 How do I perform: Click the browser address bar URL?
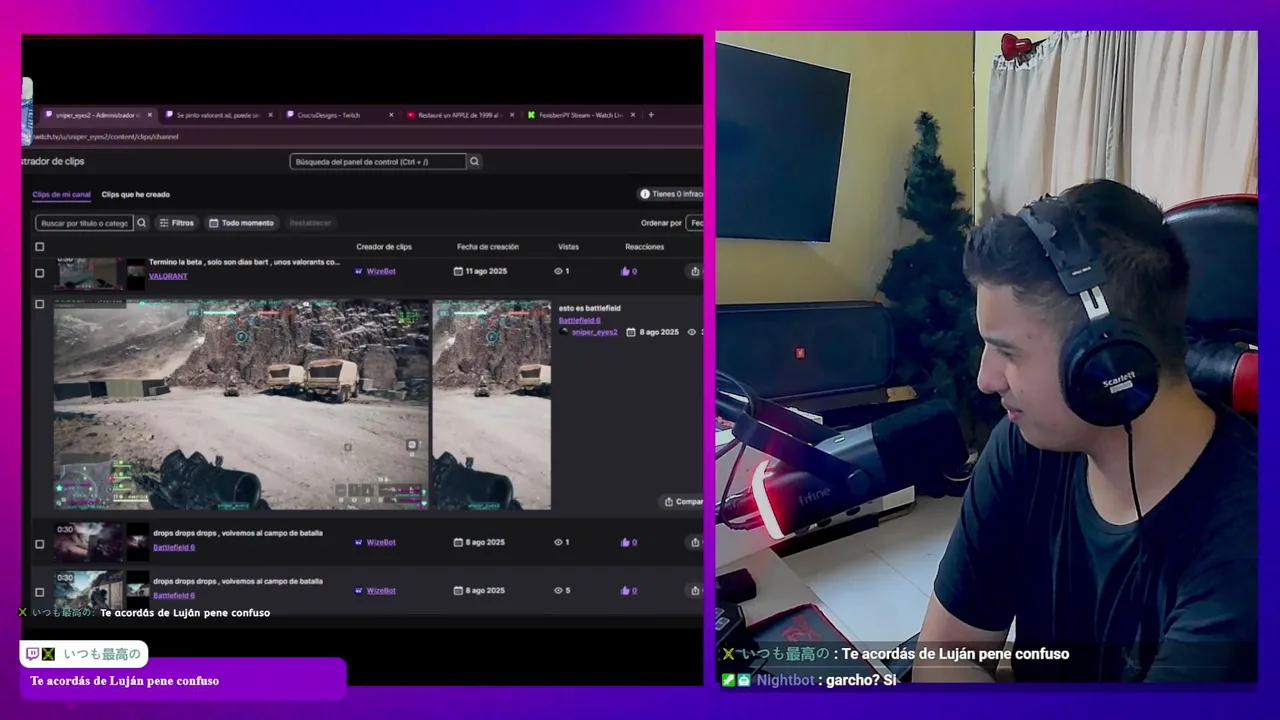(105, 137)
